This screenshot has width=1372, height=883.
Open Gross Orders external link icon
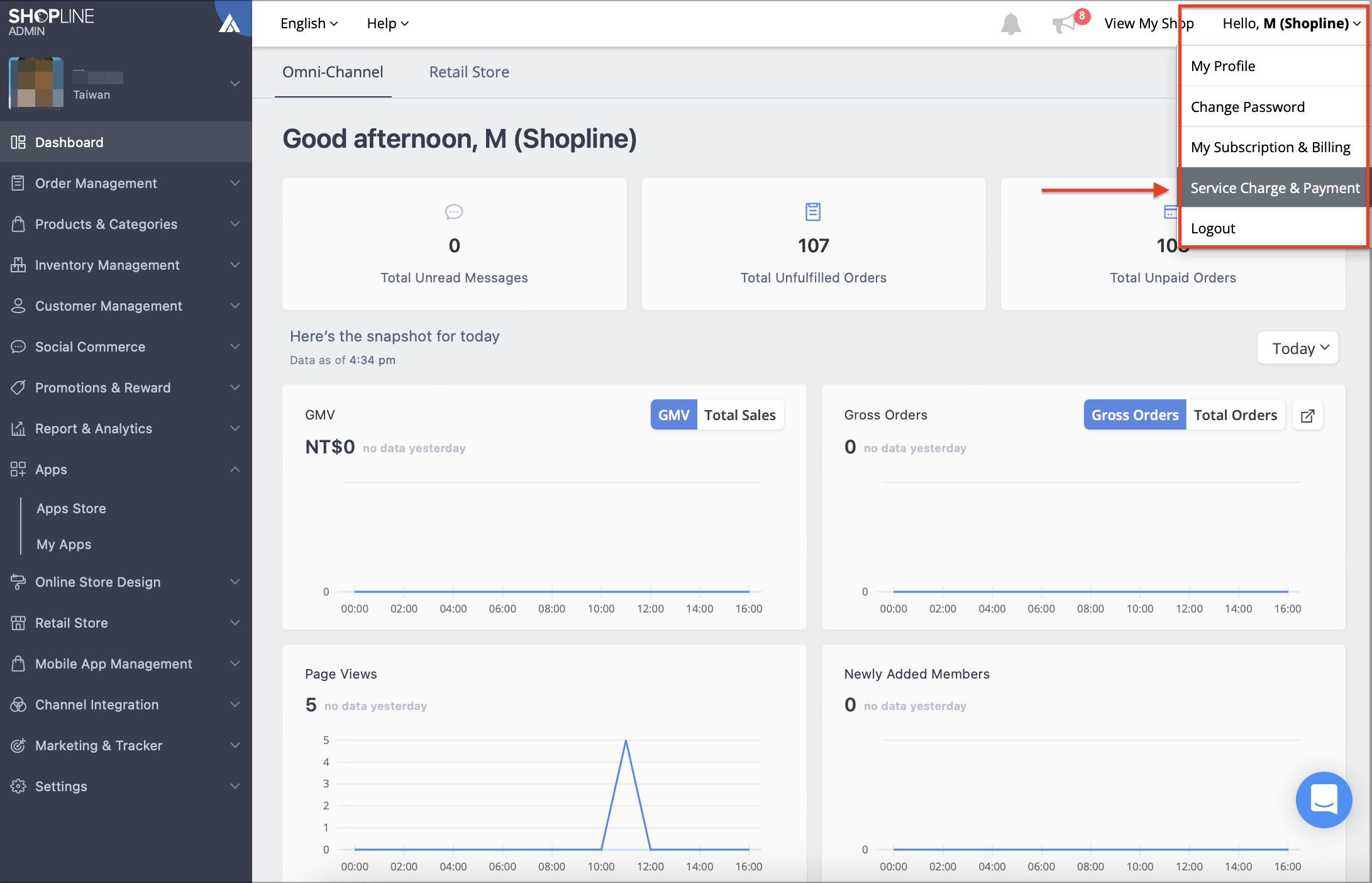click(1307, 416)
